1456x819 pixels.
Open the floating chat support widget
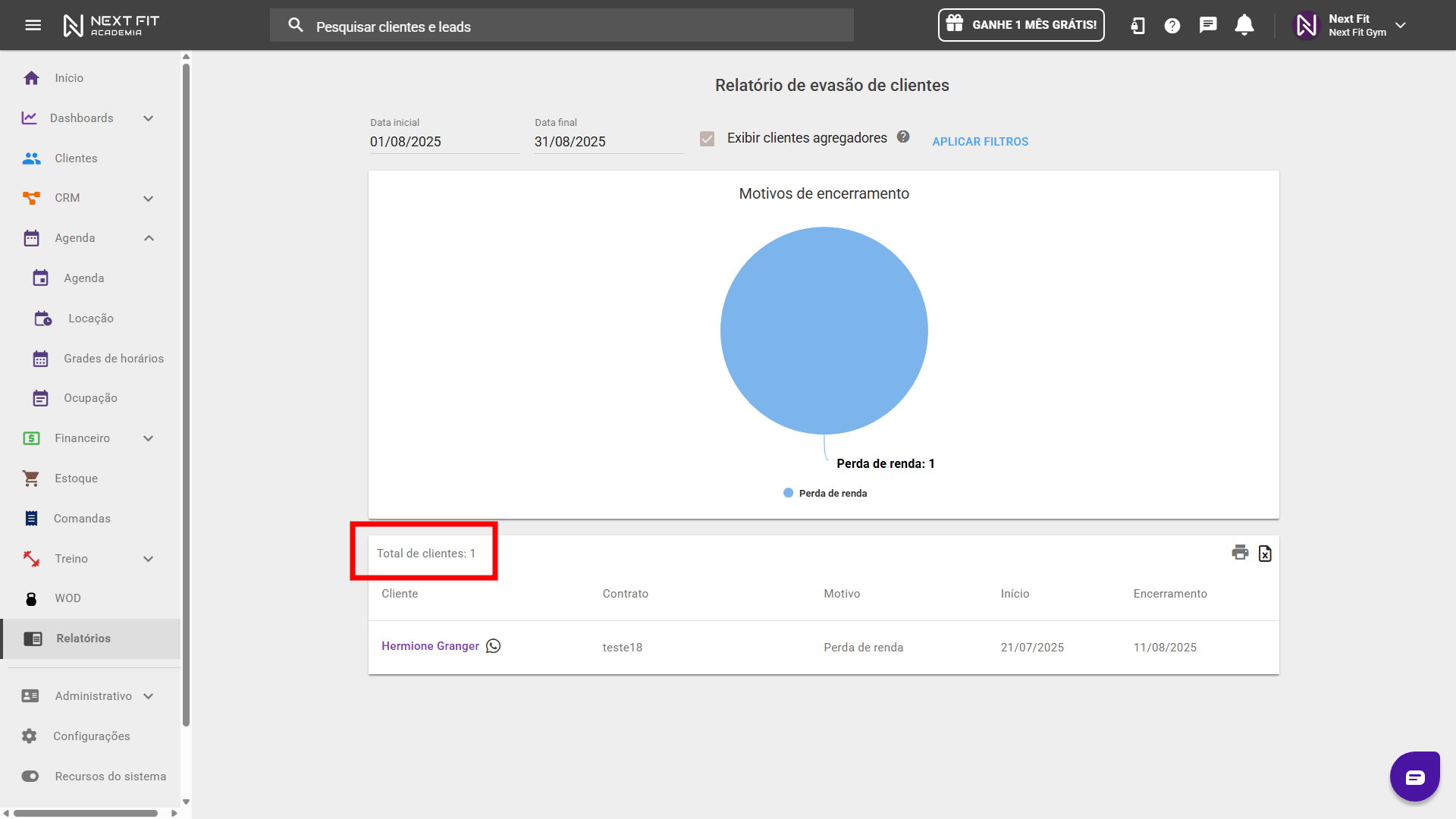(x=1414, y=777)
